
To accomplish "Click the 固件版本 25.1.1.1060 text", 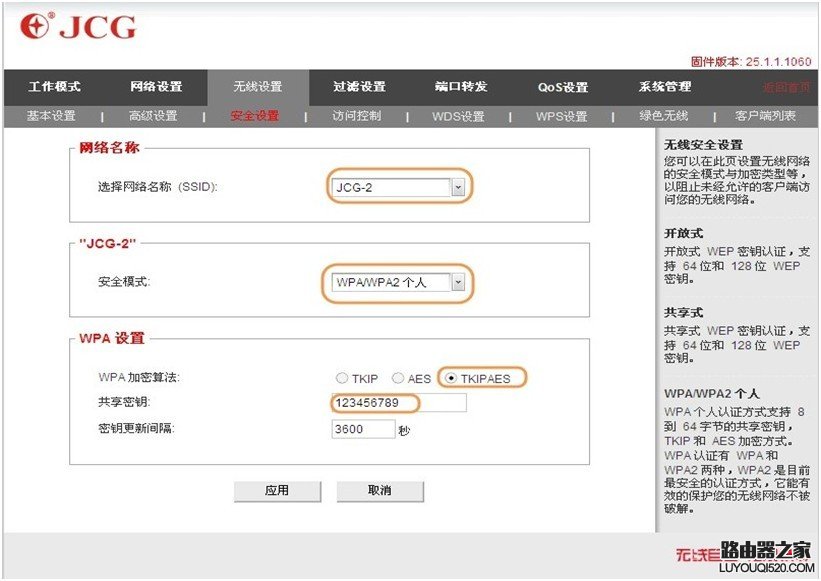I will point(751,61).
